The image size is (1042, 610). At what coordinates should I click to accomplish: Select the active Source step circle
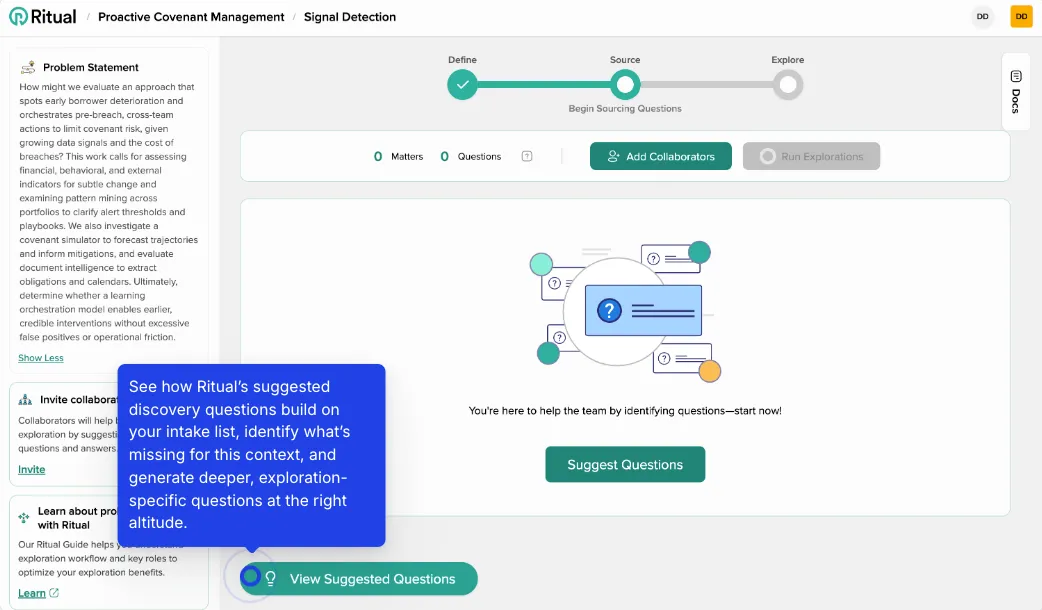coord(625,86)
